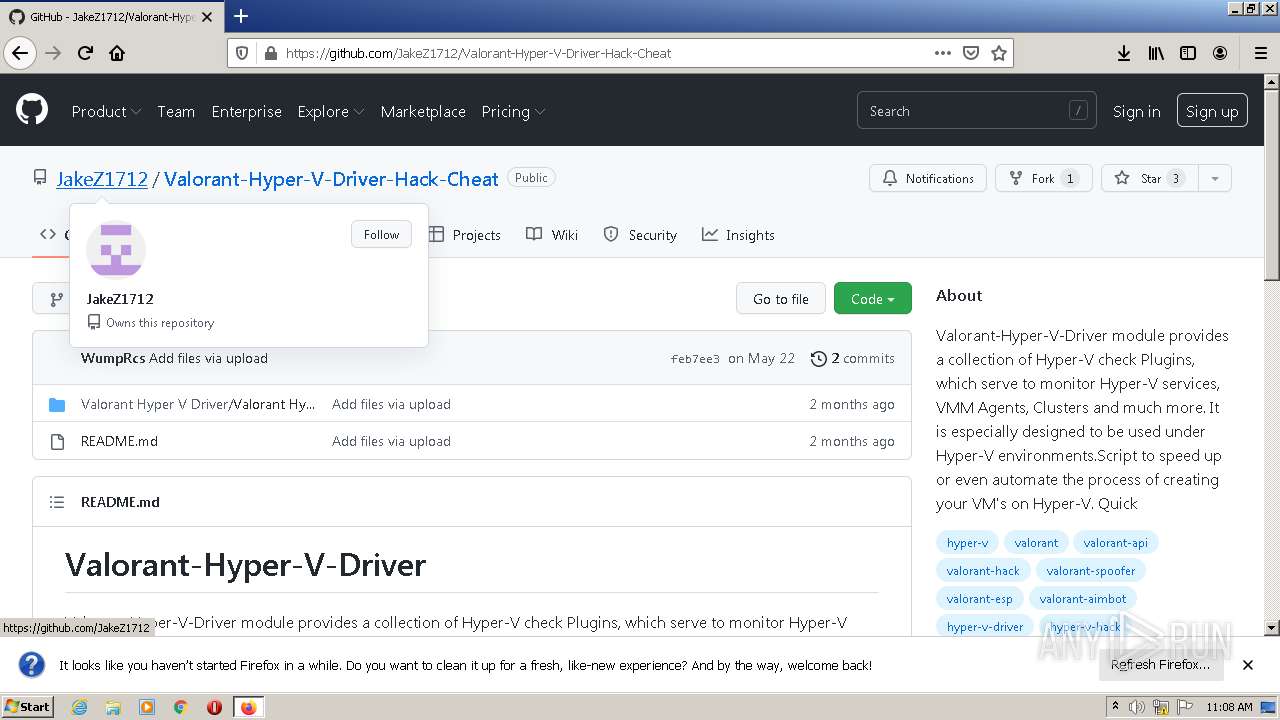Click Sign in link
Screen dimensions: 1280x720
pos(1136,111)
